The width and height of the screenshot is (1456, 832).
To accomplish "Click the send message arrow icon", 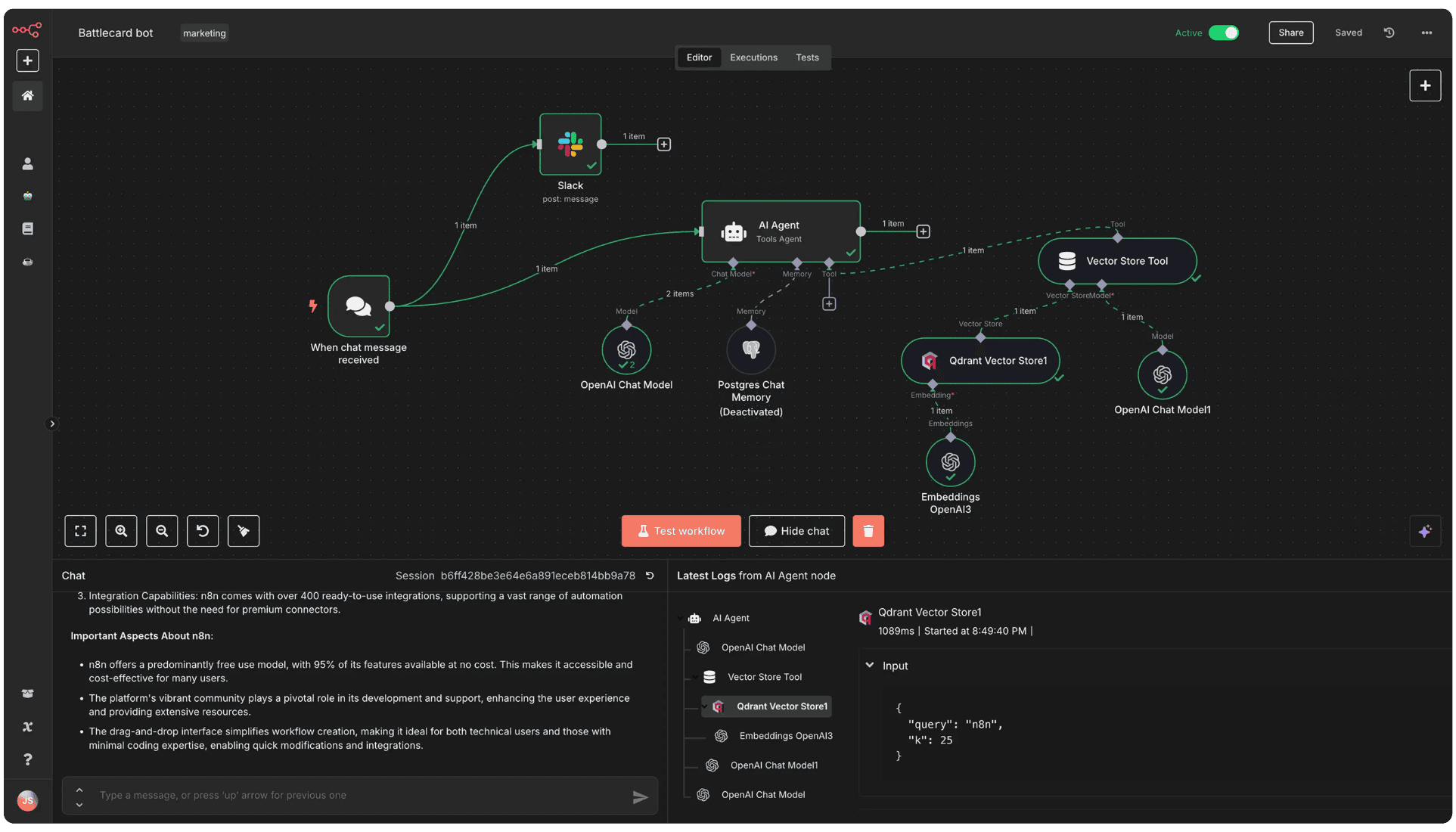I will [640, 796].
